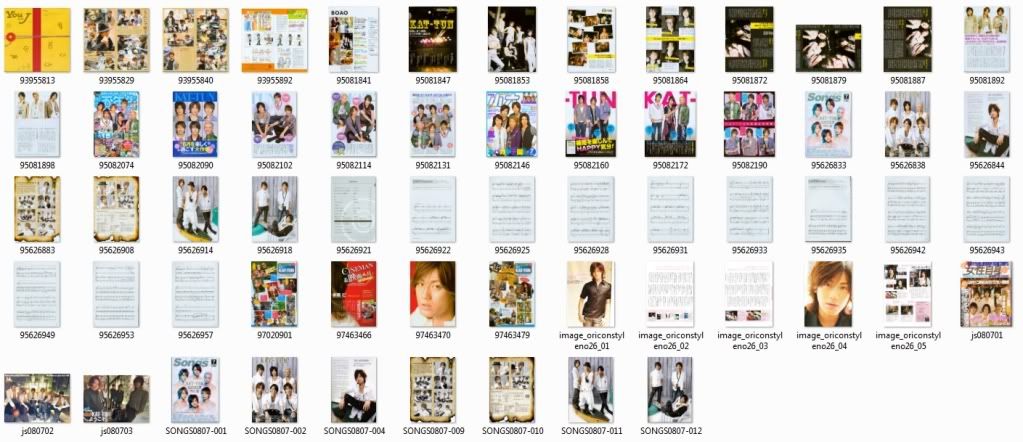Select the thumbnail for file 95626918
Viewport: 1023px width, 442px height.
275,209
